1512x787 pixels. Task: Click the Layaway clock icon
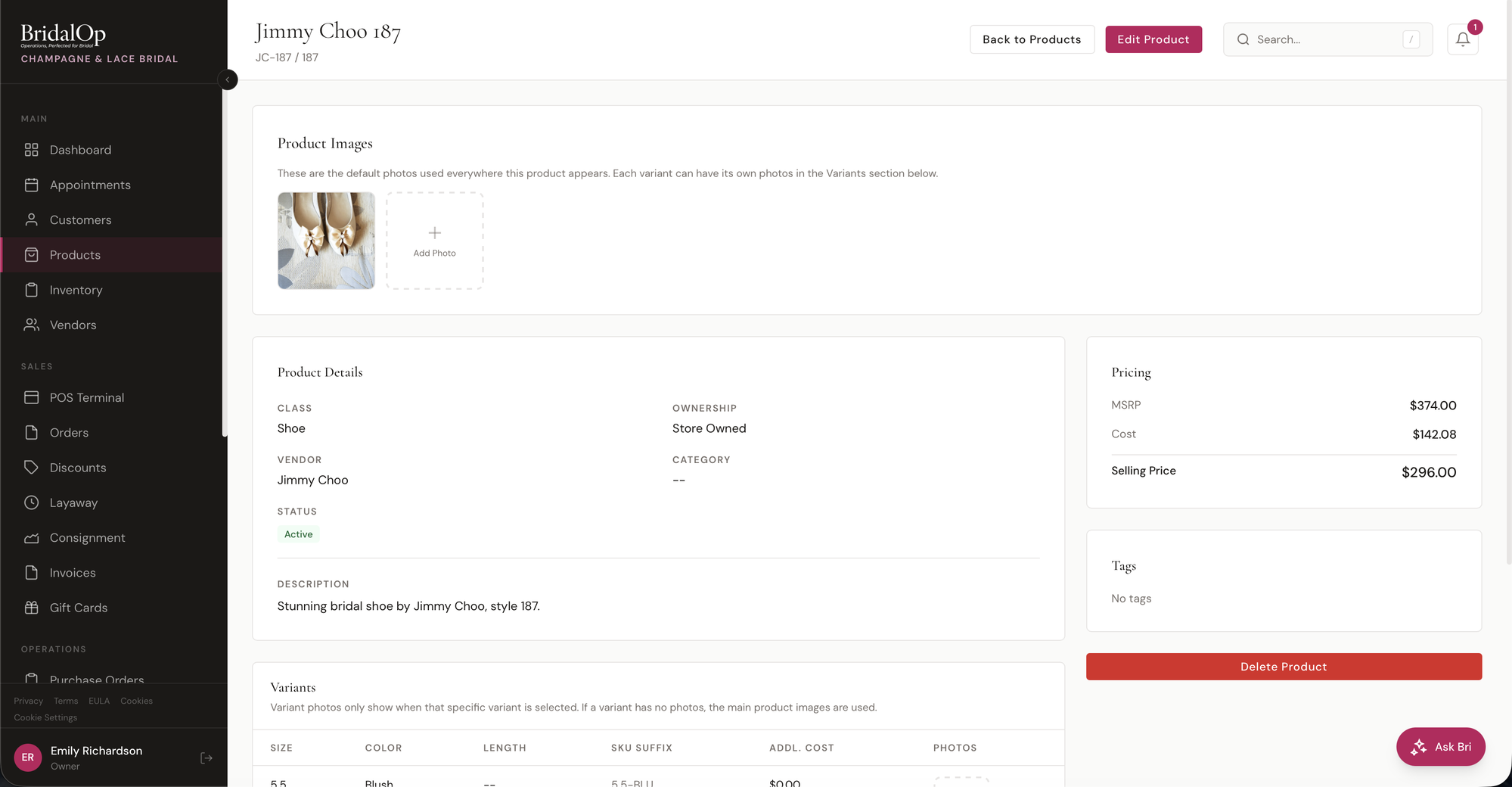pyautogui.click(x=31, y=502)
